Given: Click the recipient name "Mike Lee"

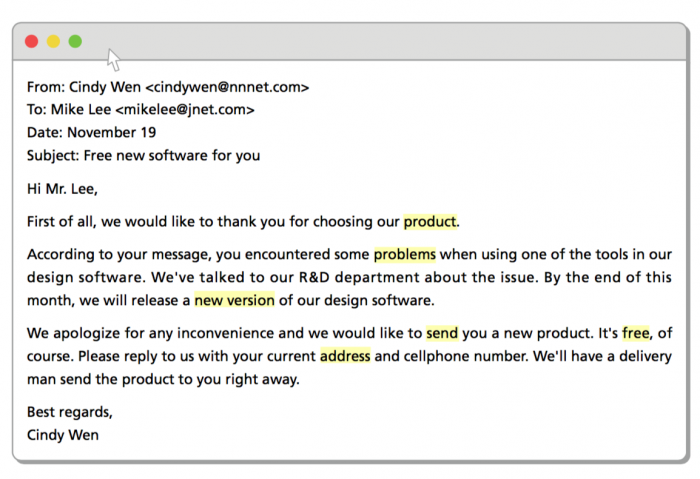Looking at the screenshot, I should [x=81, y=109].
